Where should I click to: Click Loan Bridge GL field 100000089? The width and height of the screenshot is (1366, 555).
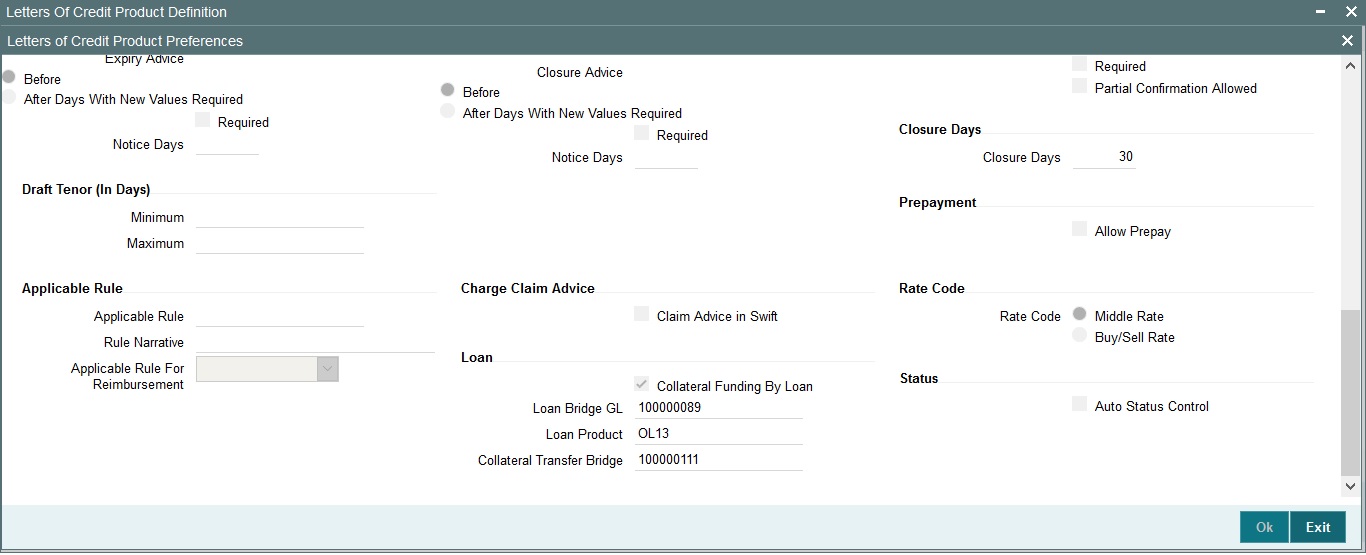click(x=719, y=408)
